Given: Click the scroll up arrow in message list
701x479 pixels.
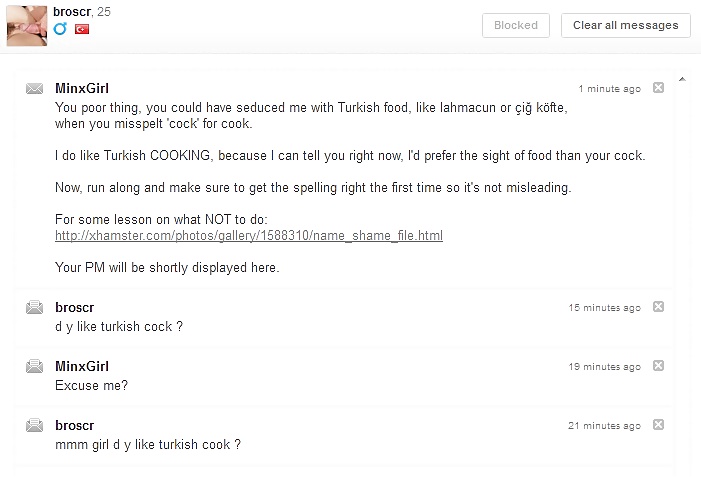Looking at the screenshot, I should 682,79.
